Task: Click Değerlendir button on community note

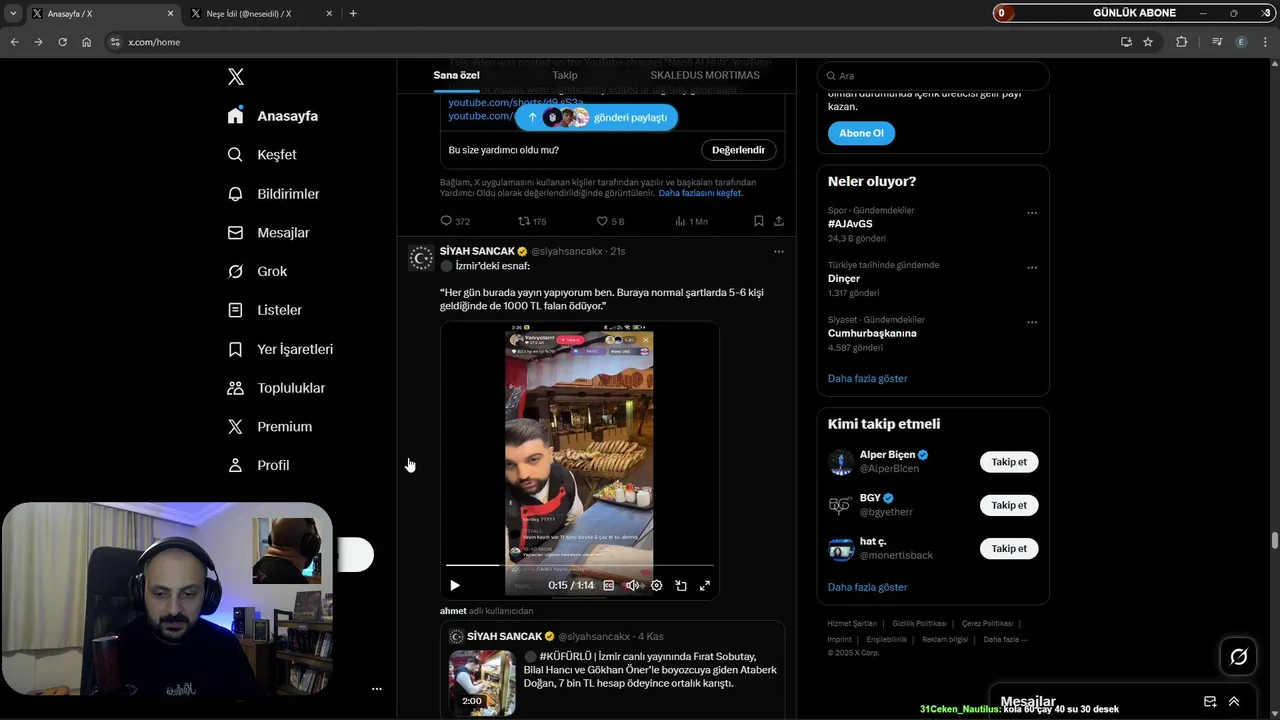Action: (738, 150)
